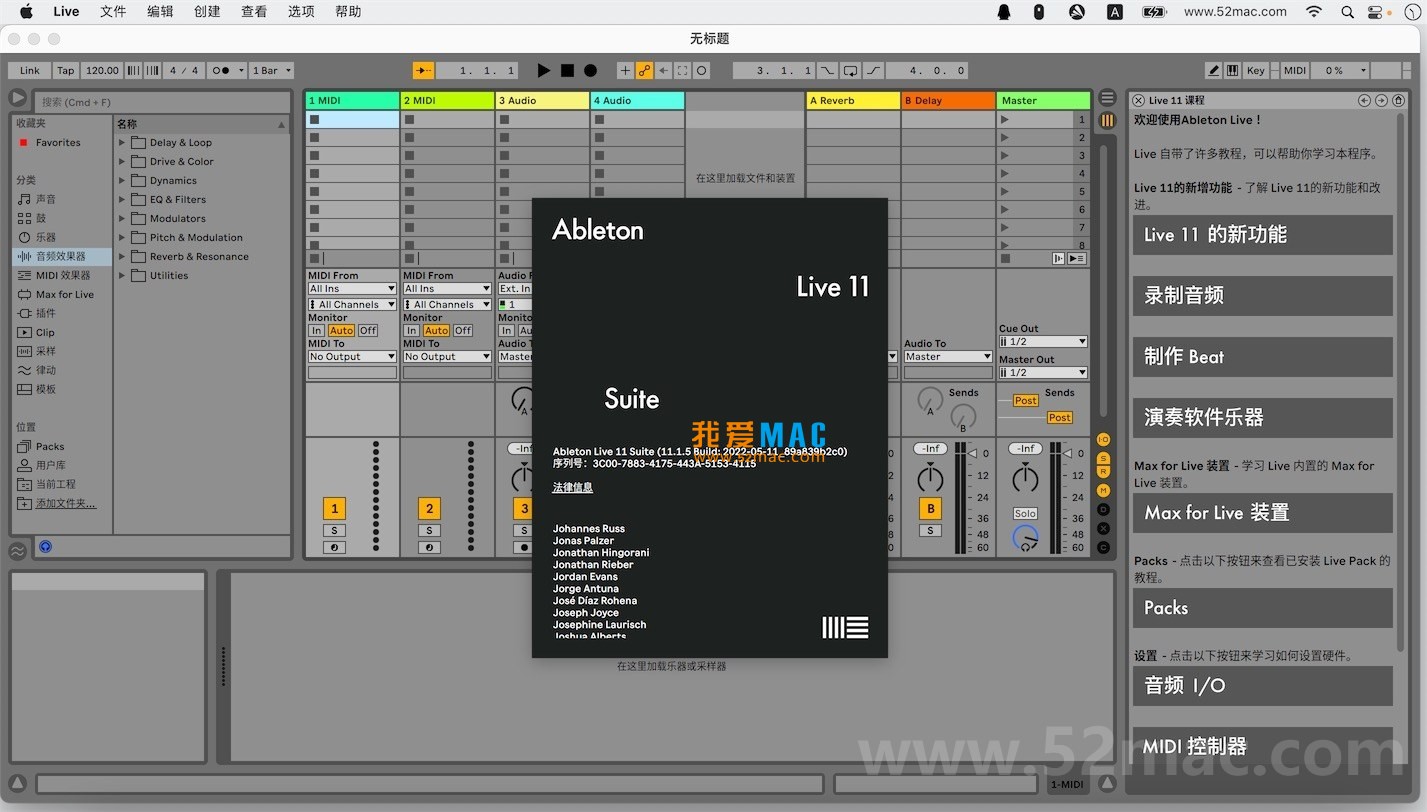
Task: Activate Draw Mode pencil button
Action: pos(1214,71)
